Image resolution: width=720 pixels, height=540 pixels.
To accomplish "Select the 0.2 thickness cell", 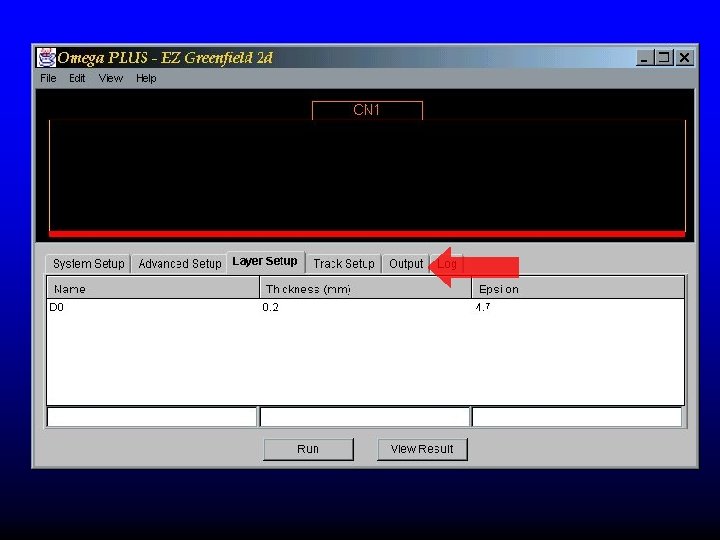I will click(x=366, y=307).
